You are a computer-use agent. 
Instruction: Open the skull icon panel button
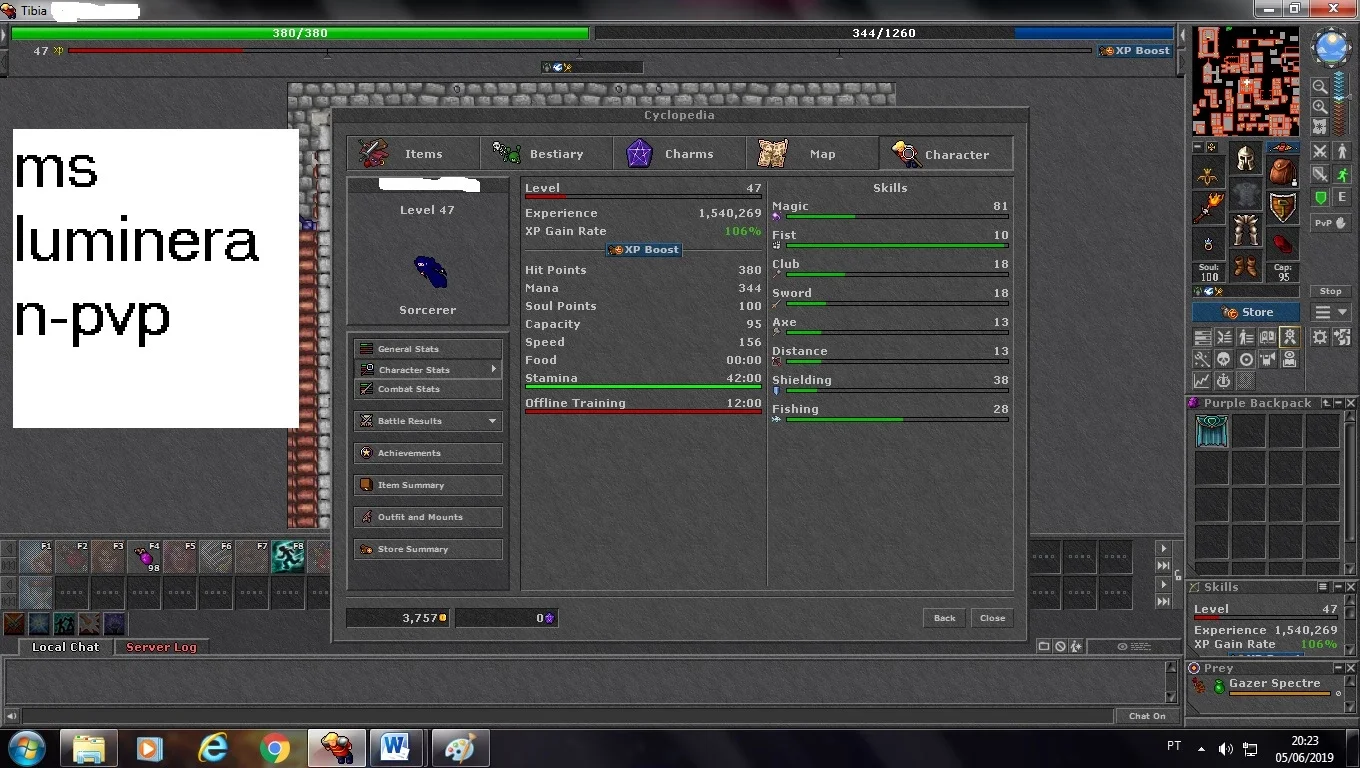[x=1223, y=359]
